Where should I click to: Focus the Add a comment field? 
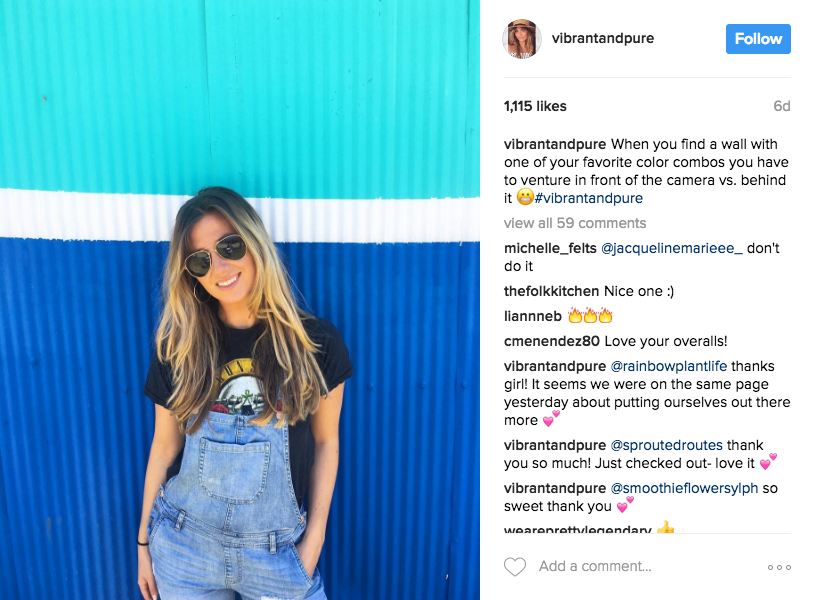coord(595,566)
